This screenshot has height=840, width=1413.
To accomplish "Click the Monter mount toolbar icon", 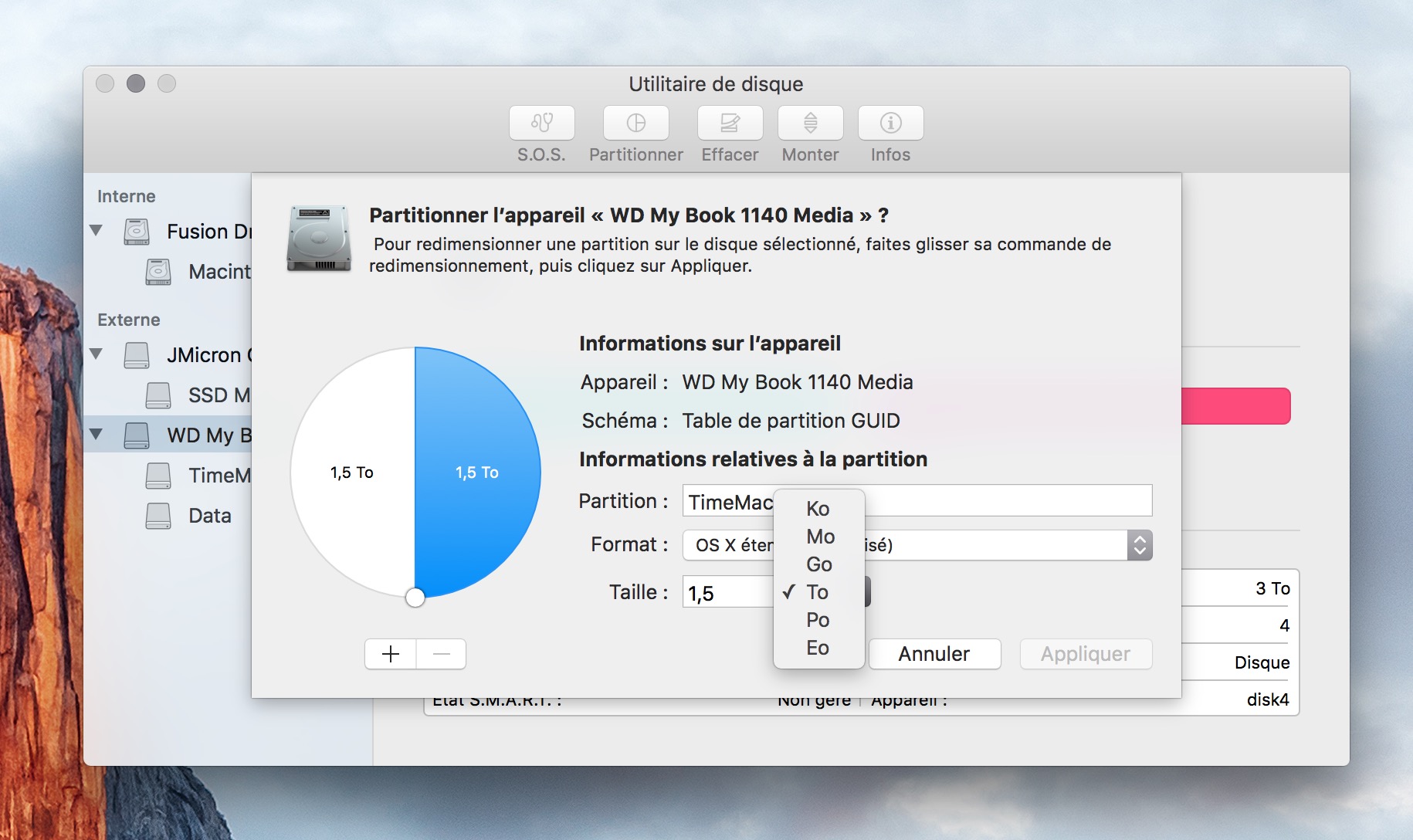I will [x=810, y=123].
